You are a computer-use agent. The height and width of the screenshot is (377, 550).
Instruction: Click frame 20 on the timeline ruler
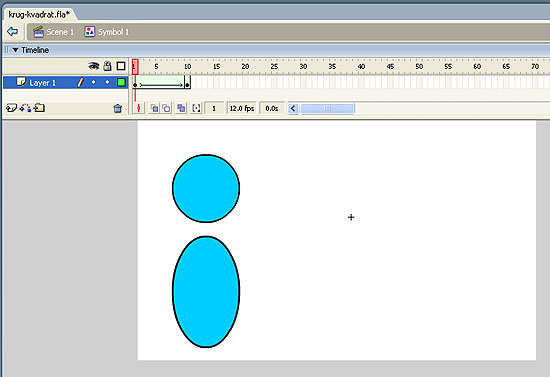tap(245, 66)
